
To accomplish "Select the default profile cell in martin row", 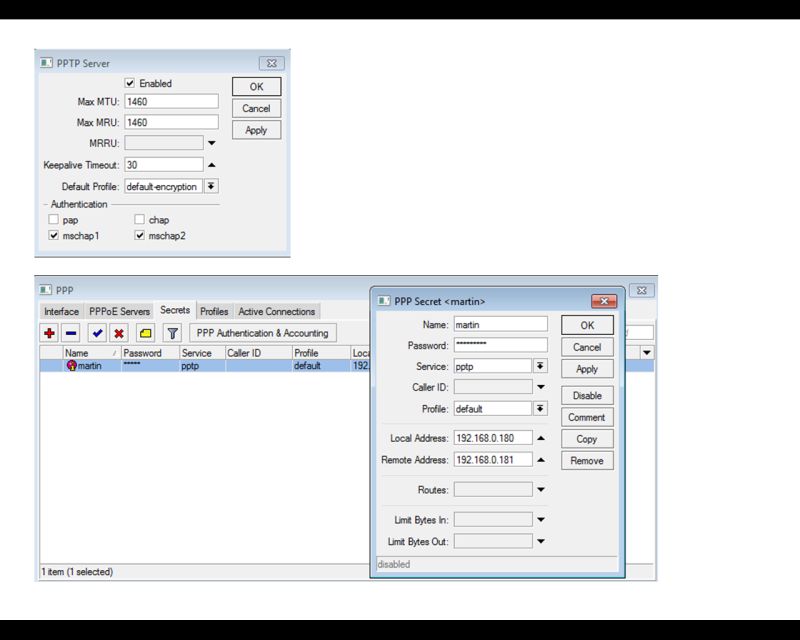I will click(321, 365).
